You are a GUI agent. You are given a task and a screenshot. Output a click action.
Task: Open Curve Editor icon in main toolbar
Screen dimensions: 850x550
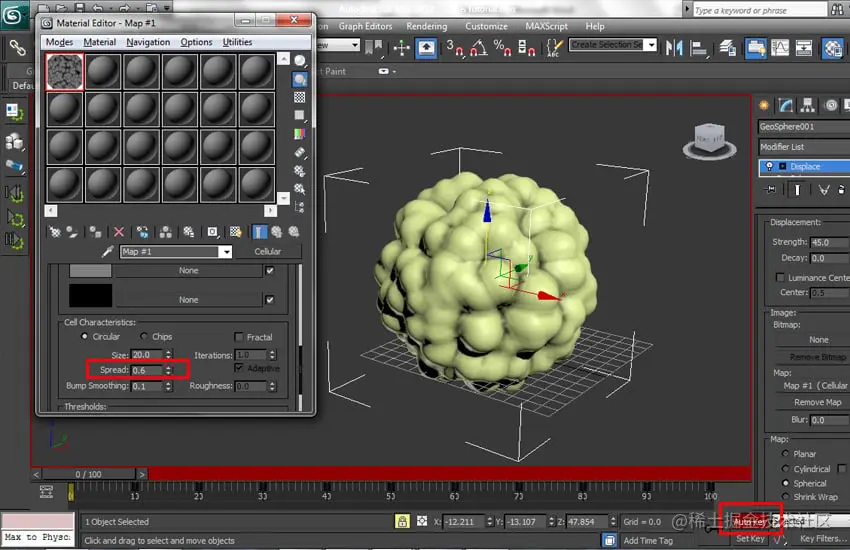click(x=780, y=48)
